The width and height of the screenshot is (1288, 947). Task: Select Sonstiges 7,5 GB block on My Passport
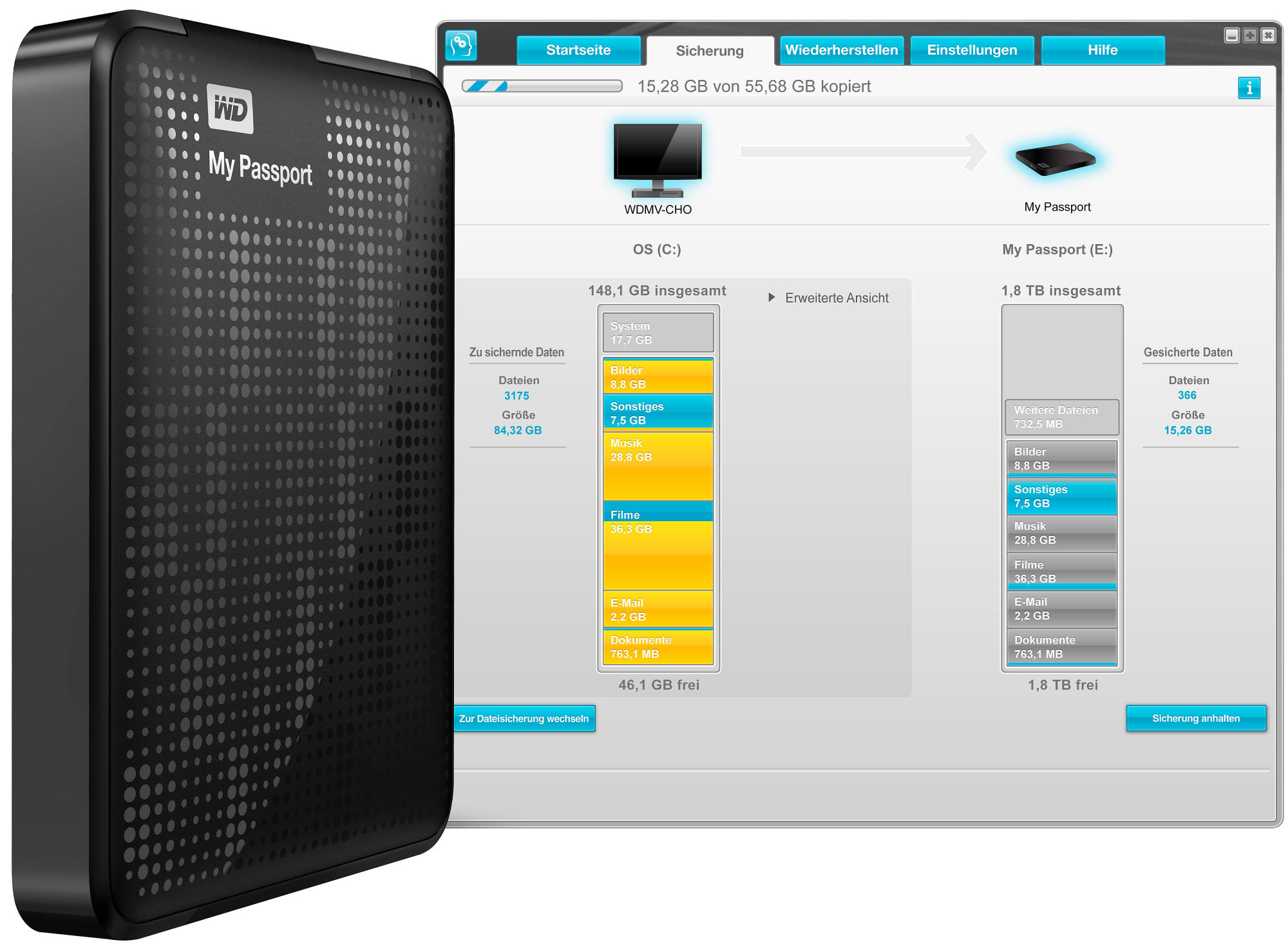1062,496
